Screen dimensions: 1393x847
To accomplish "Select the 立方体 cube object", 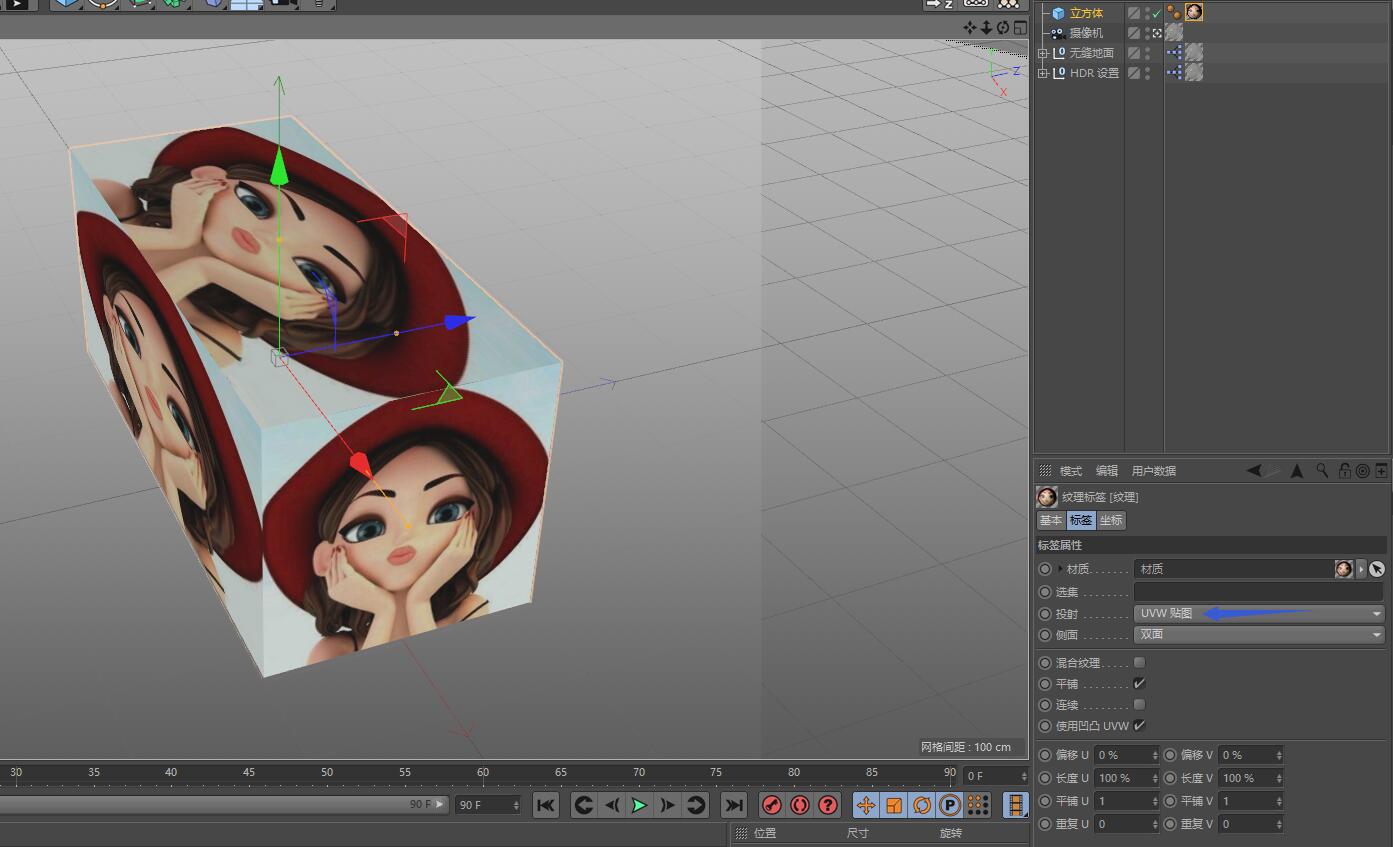I will pyautogui.click(x=1086, y=13).
